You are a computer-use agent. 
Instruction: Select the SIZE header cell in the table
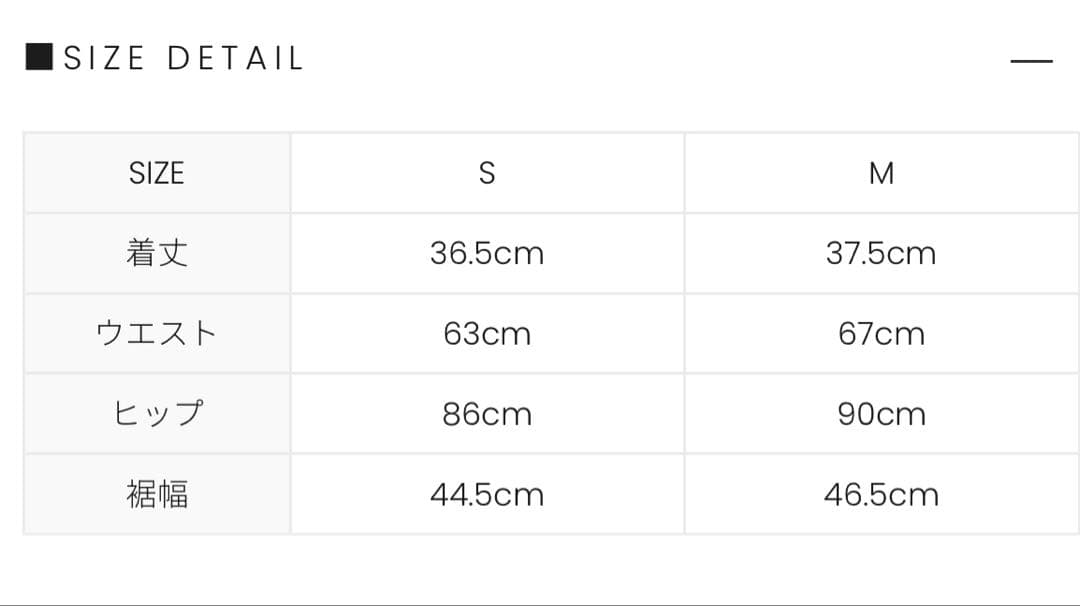pos(157,173)
